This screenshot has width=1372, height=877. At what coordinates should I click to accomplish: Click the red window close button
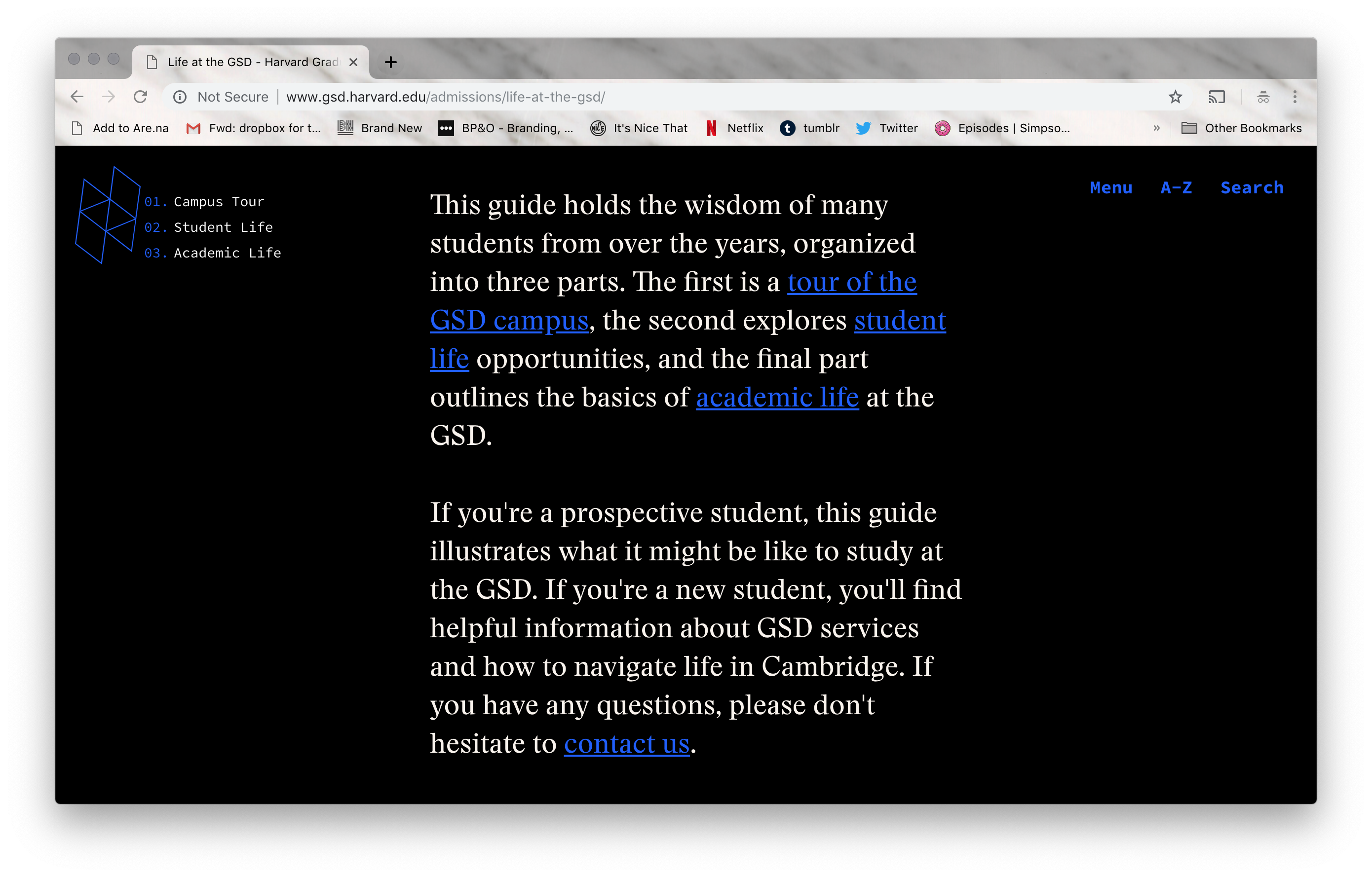[74, 59]
